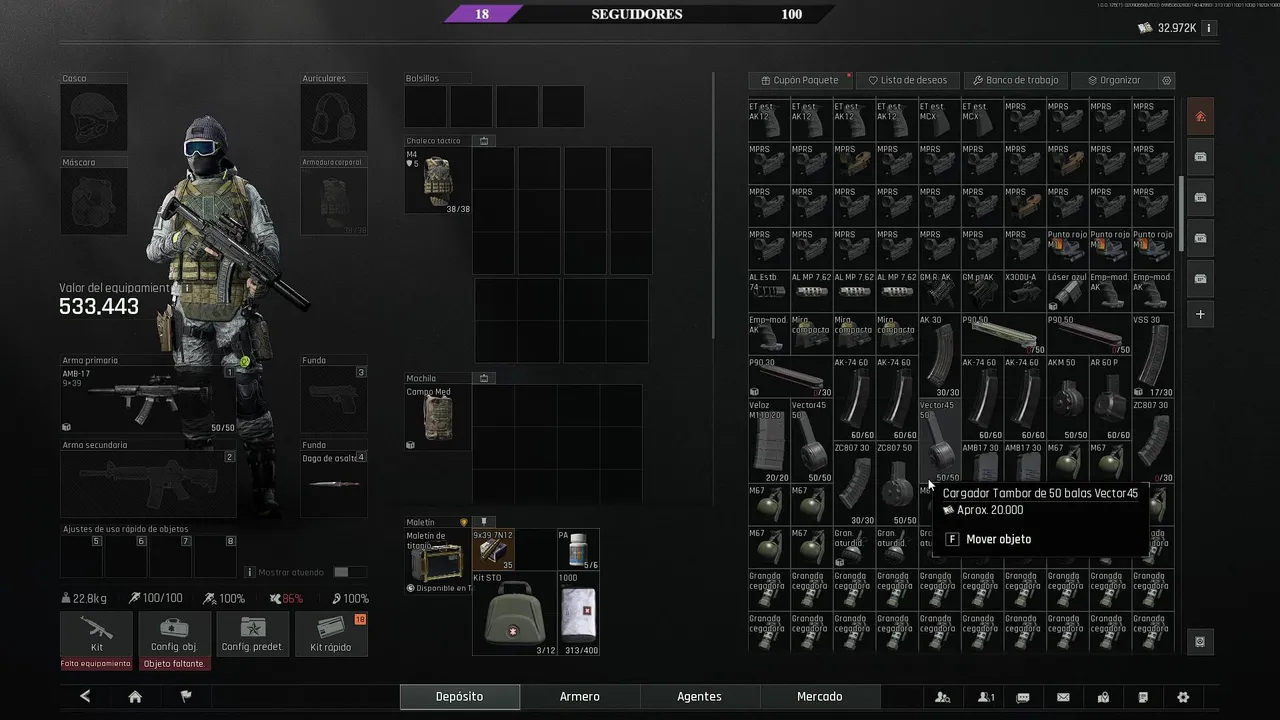Image resolution: width=1280 pixels, height=720 pixels.
Task: Click quick-use slot number 8
Action: [x=215, y=556]
